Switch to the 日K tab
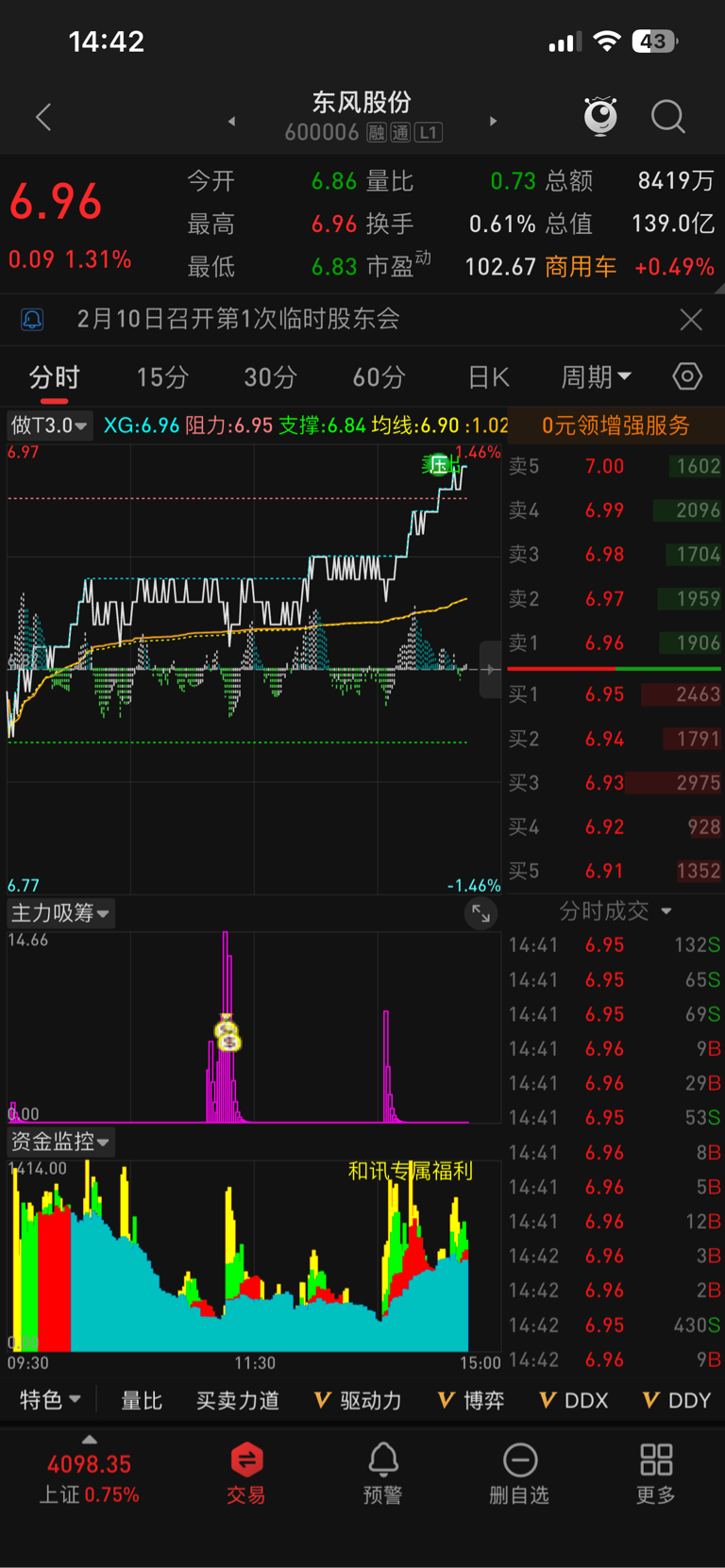 [488, 377]
